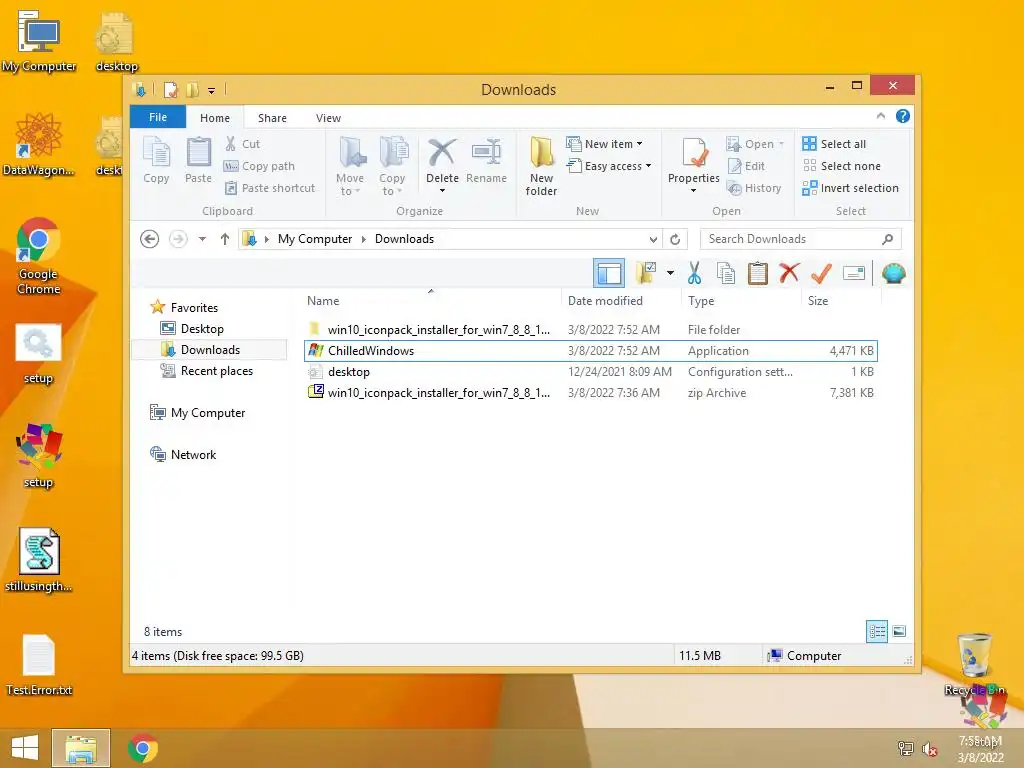Open the File menu tab
The width and height of the screenshot is (1024, 768).
(158, 117)
